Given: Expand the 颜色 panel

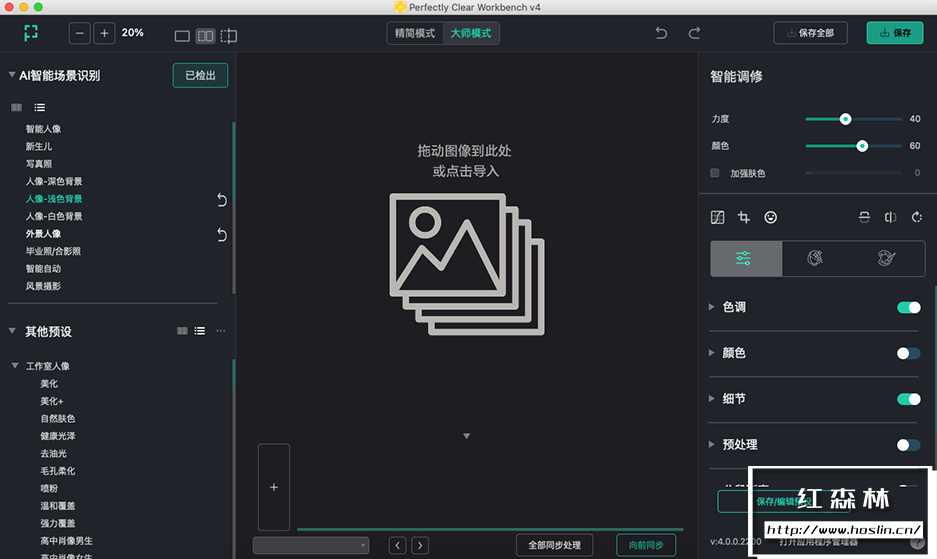Looking at the screenshot, I should pyautogui.click(x=711, y=353).
